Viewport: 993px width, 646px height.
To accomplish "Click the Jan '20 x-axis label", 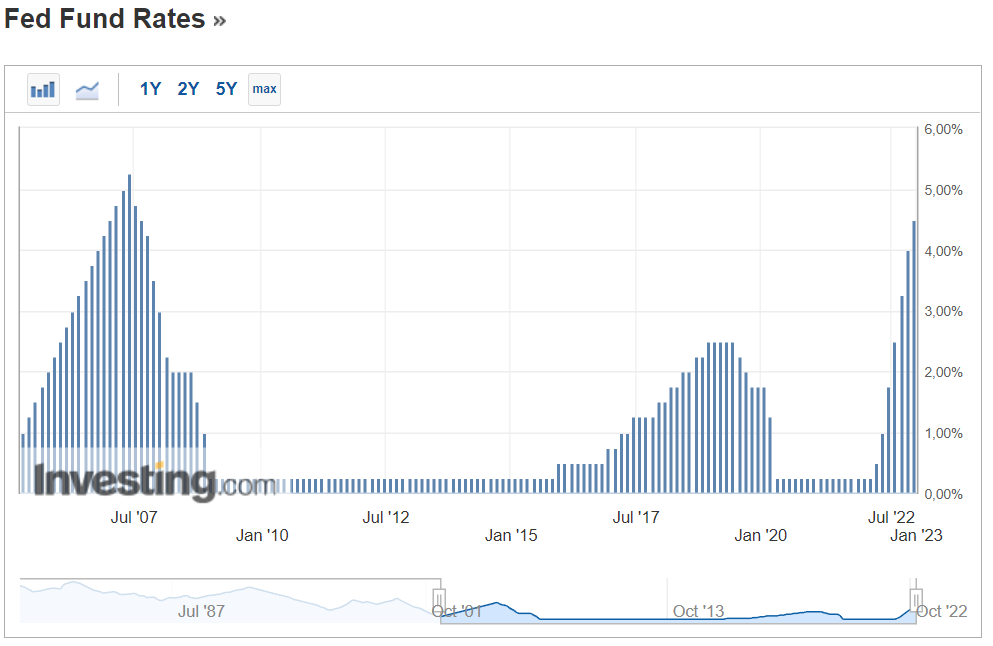I will click(760, 536).
